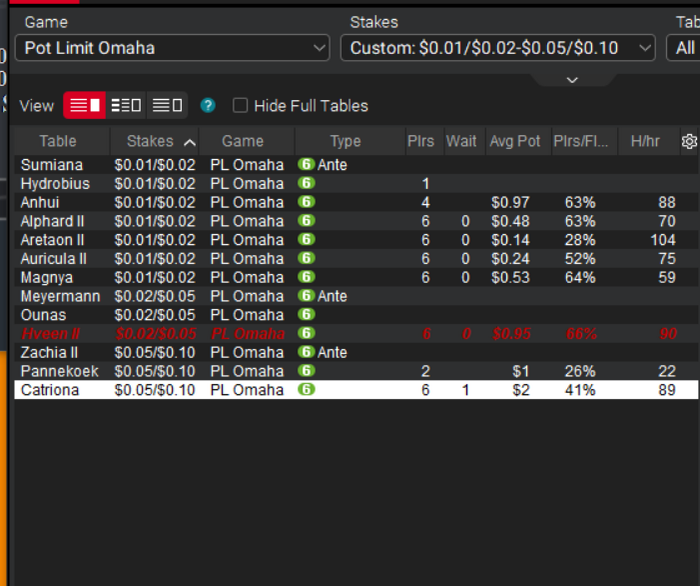700x586 pixels.
Task: Click the 104 hands per hour value
Action: 663,240
